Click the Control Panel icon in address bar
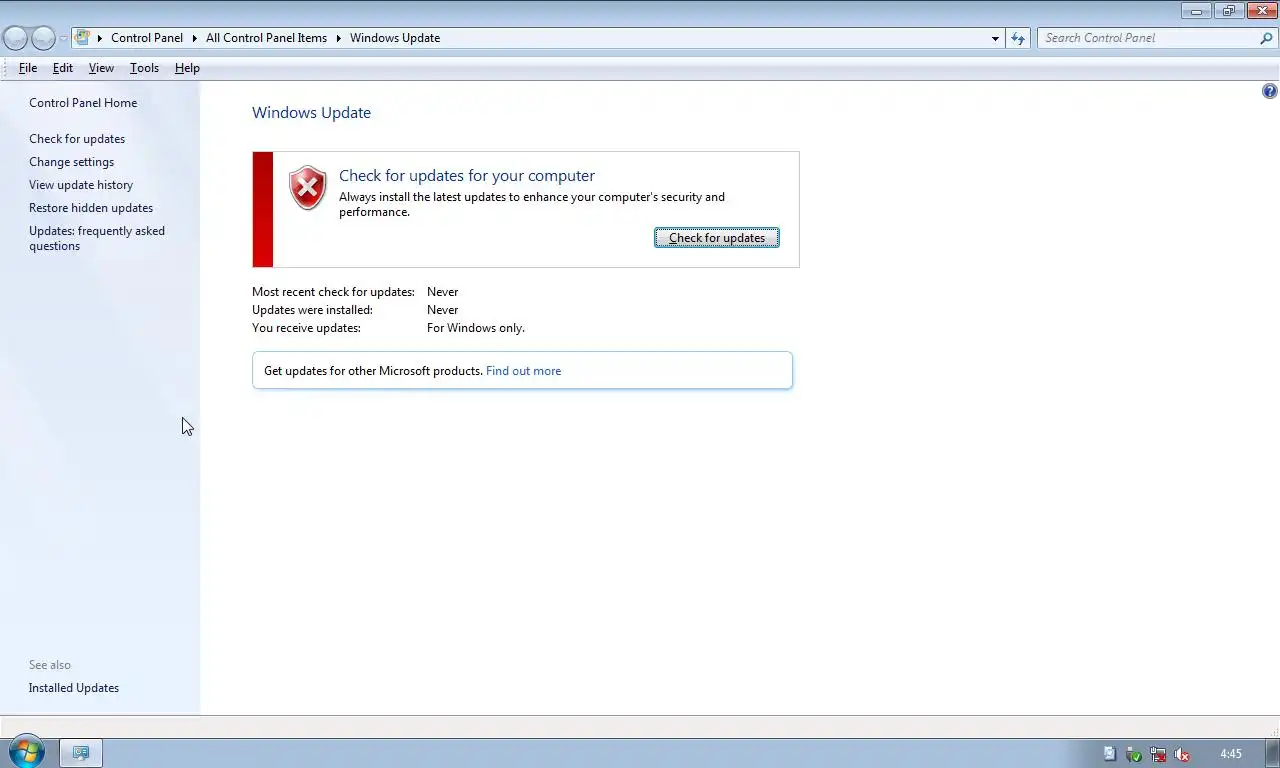This screenshot has width=1280, height=768. [83, 38]
